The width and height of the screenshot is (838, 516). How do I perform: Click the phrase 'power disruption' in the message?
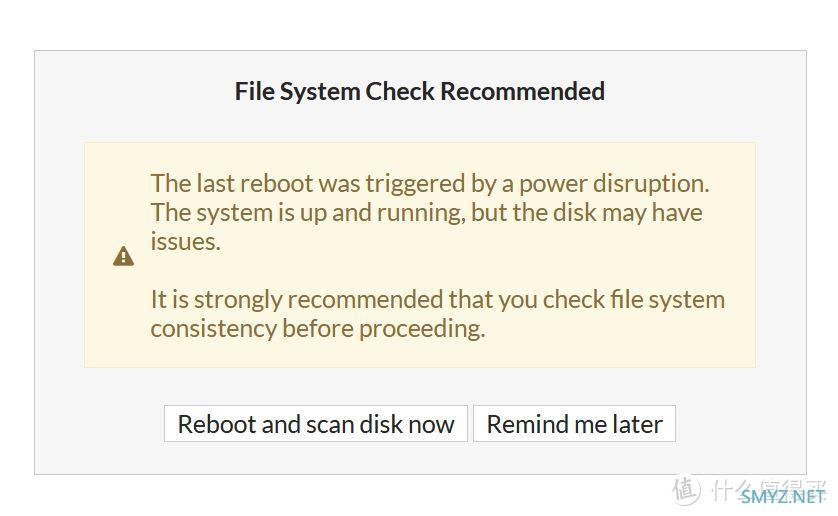614,184
